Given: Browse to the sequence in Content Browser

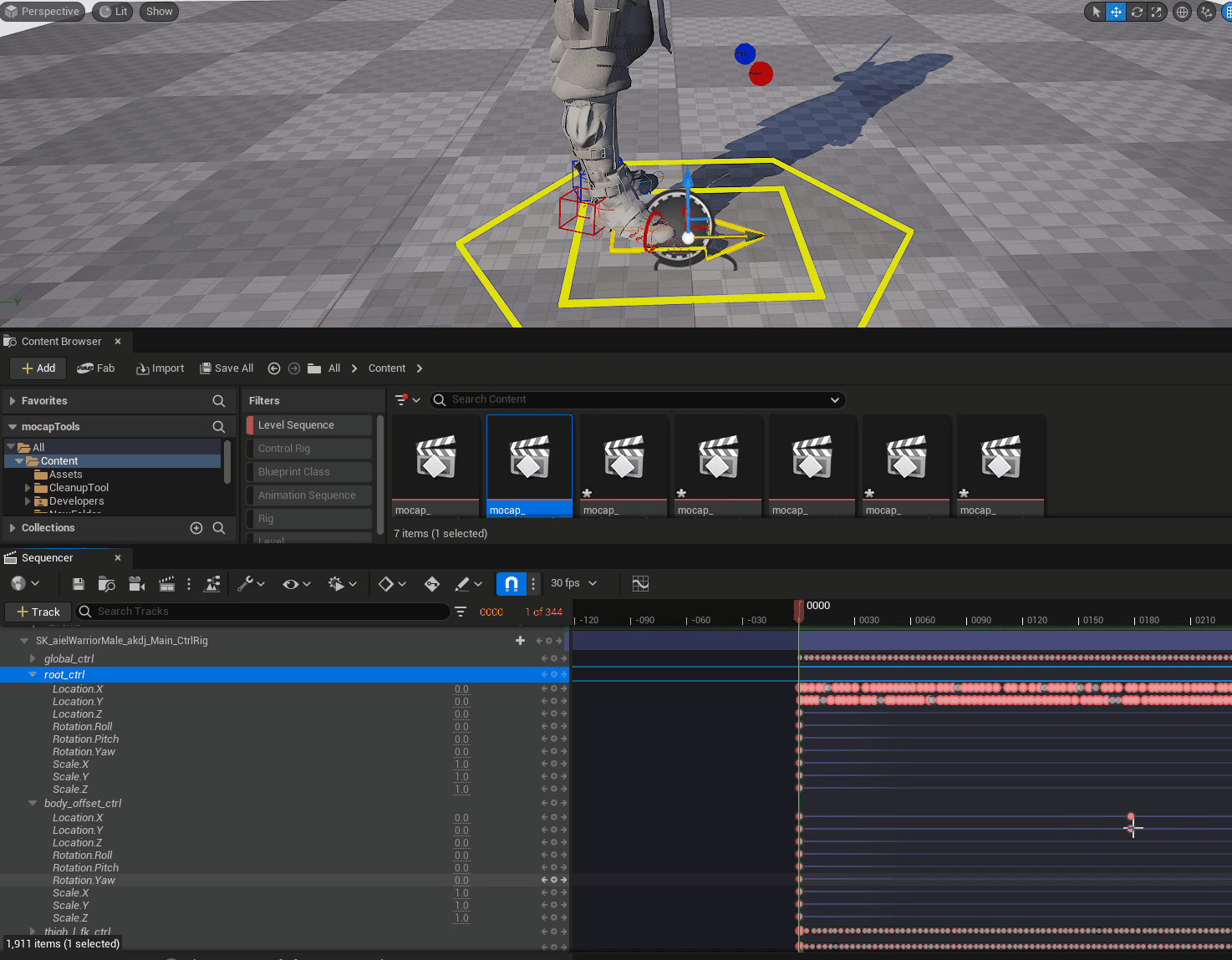Looking at the screenshot, I should (106, 584).
